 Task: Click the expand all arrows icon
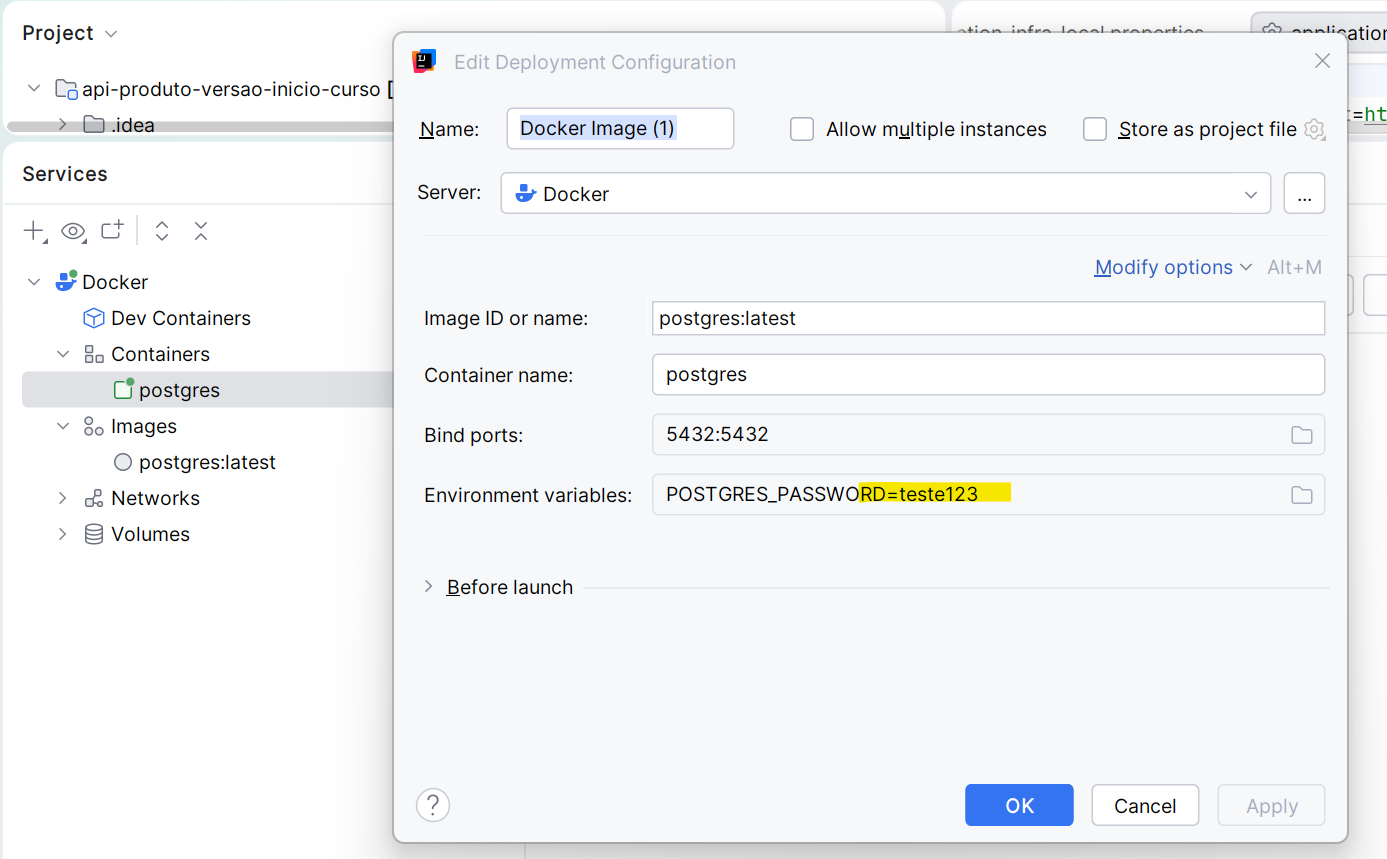pyautogui.click(x=162, y=232)
